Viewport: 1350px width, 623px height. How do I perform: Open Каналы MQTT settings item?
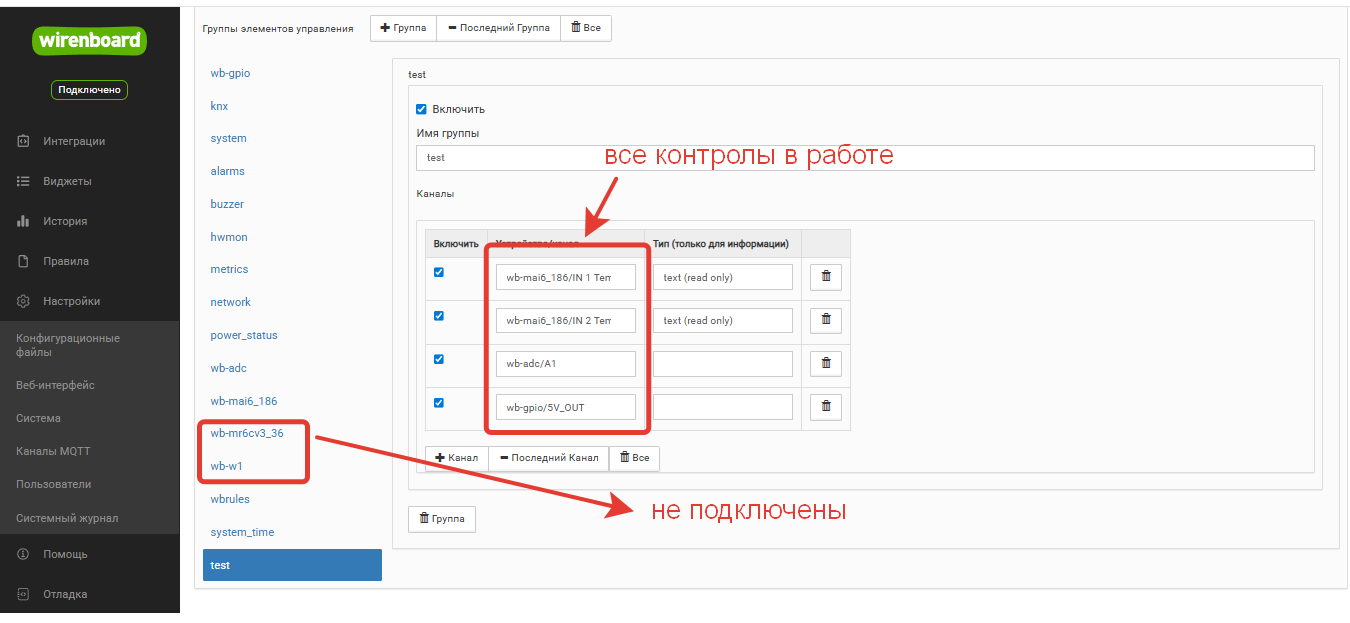[53, 451]
